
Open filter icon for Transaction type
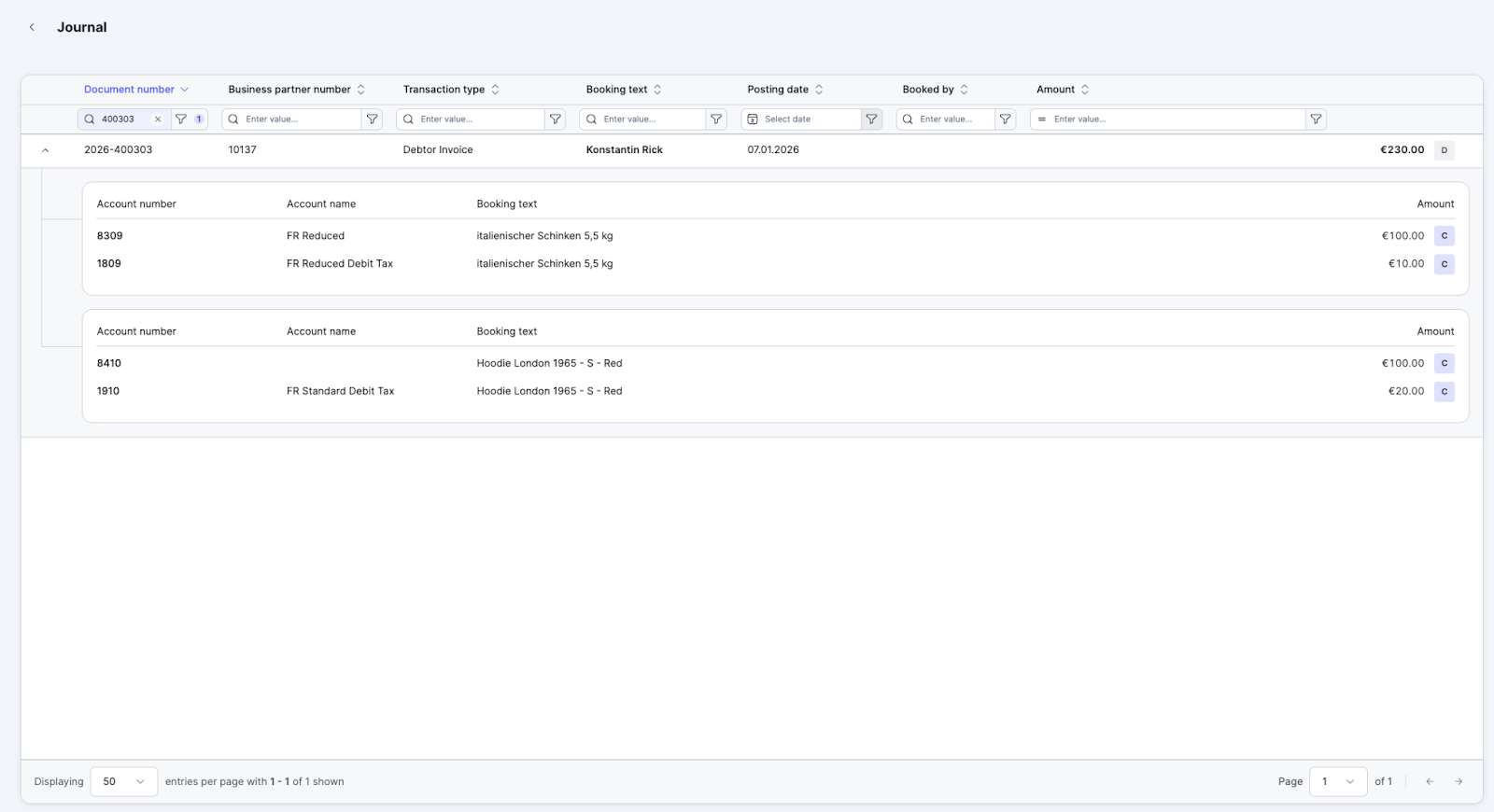click(556, 119)
